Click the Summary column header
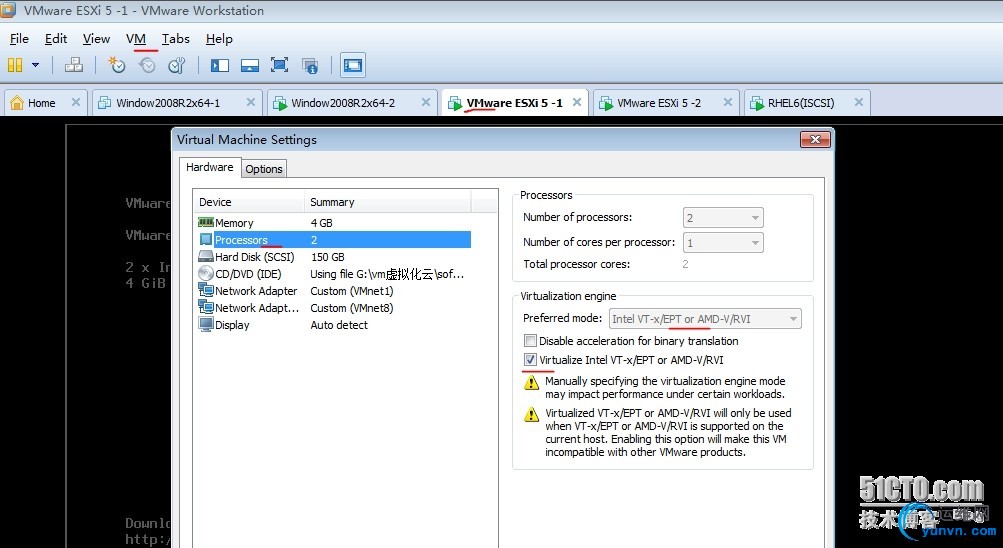The image size is (1003, 548). [388, 202]
